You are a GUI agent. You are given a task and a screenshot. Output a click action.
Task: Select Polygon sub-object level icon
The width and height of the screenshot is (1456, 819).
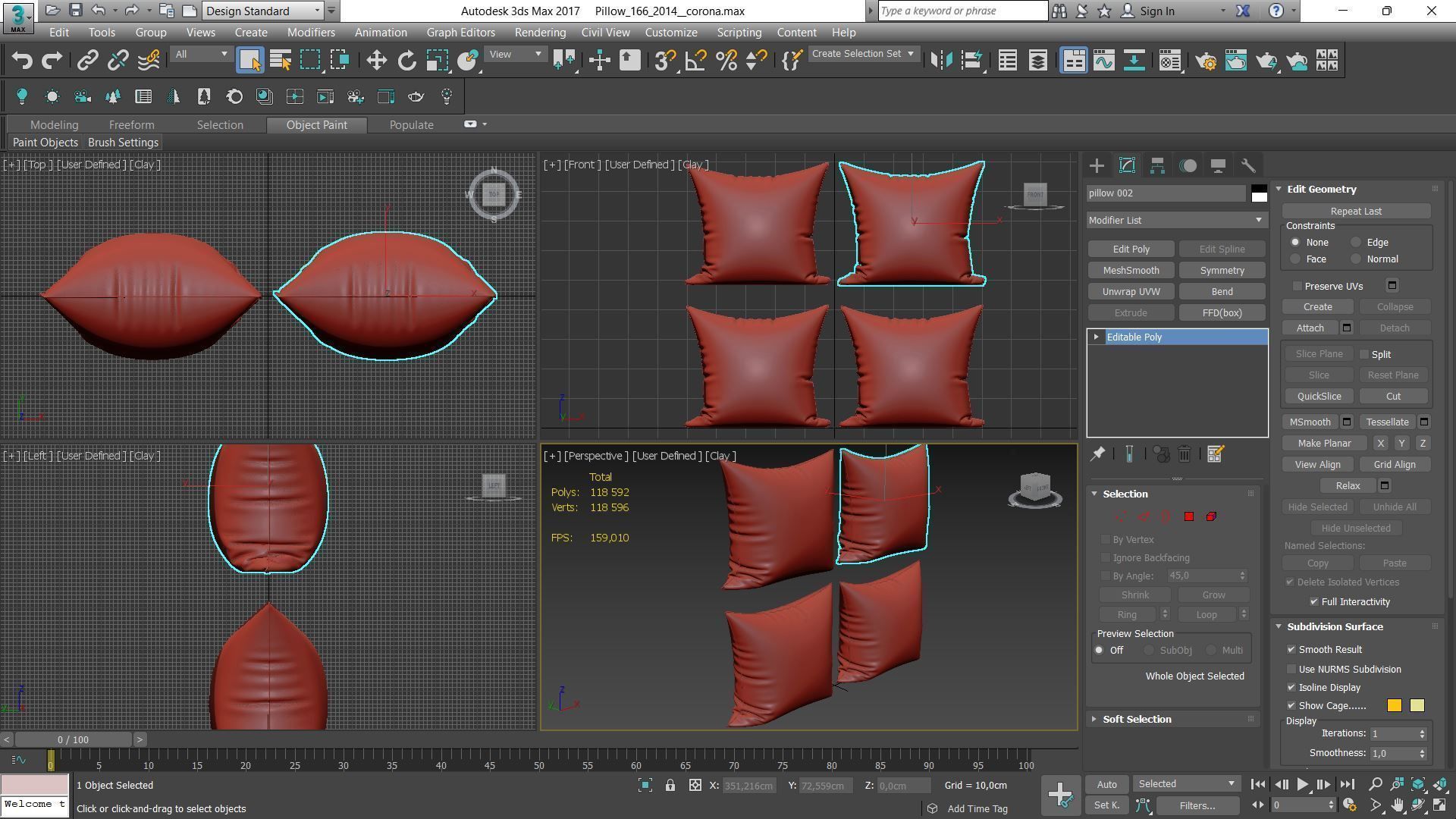1188,516
